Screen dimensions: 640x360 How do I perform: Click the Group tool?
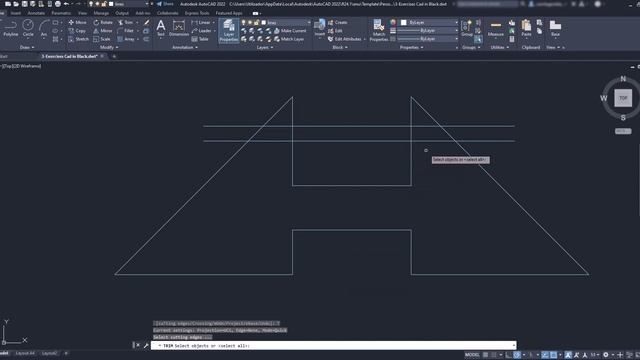pyautogui.click(x=467, y=28)
